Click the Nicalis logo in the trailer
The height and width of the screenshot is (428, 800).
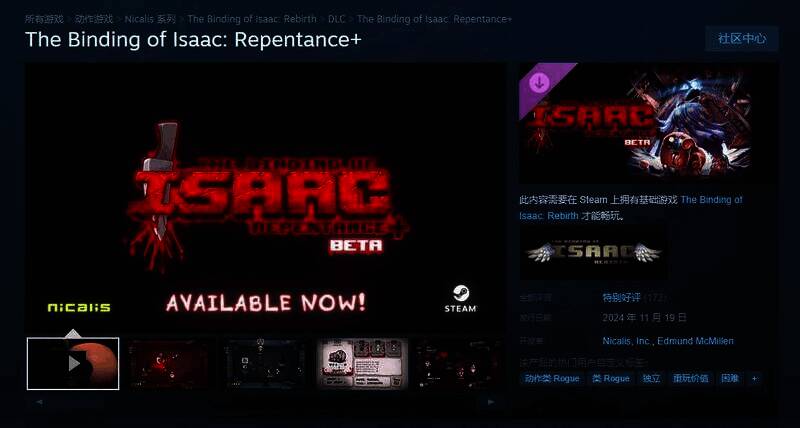(x=79, y=307)
